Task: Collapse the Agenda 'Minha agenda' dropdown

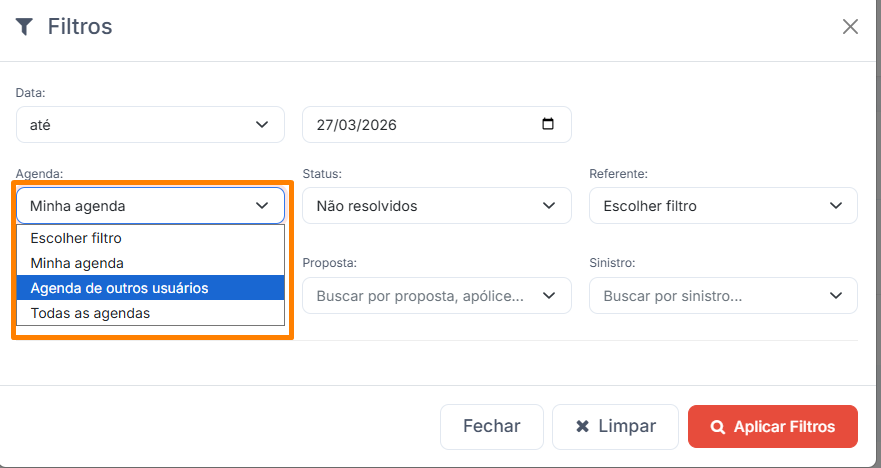Action: point(150,206)
